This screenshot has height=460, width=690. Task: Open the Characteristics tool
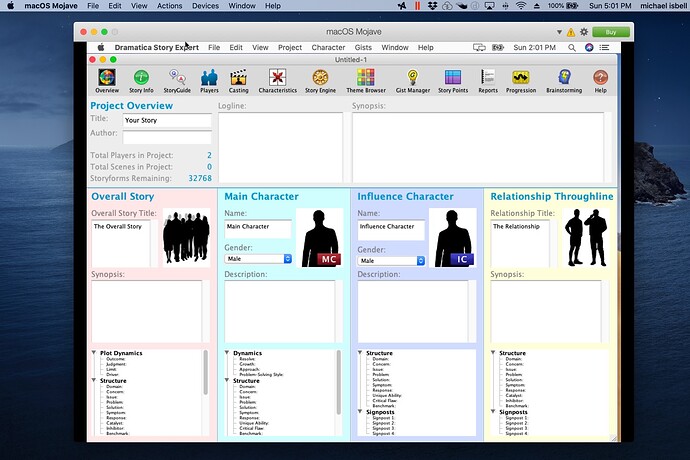(278, 81)
